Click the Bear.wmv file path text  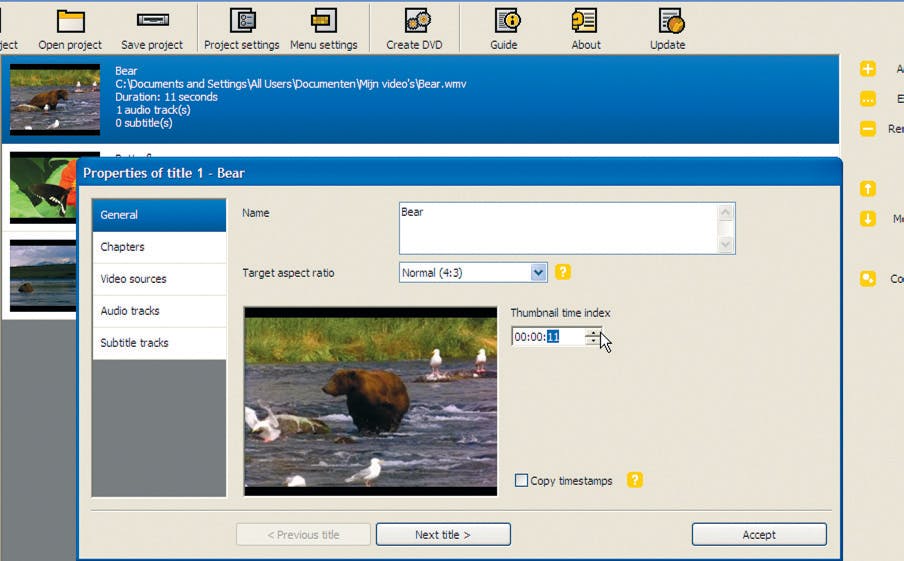pos(291,84)
